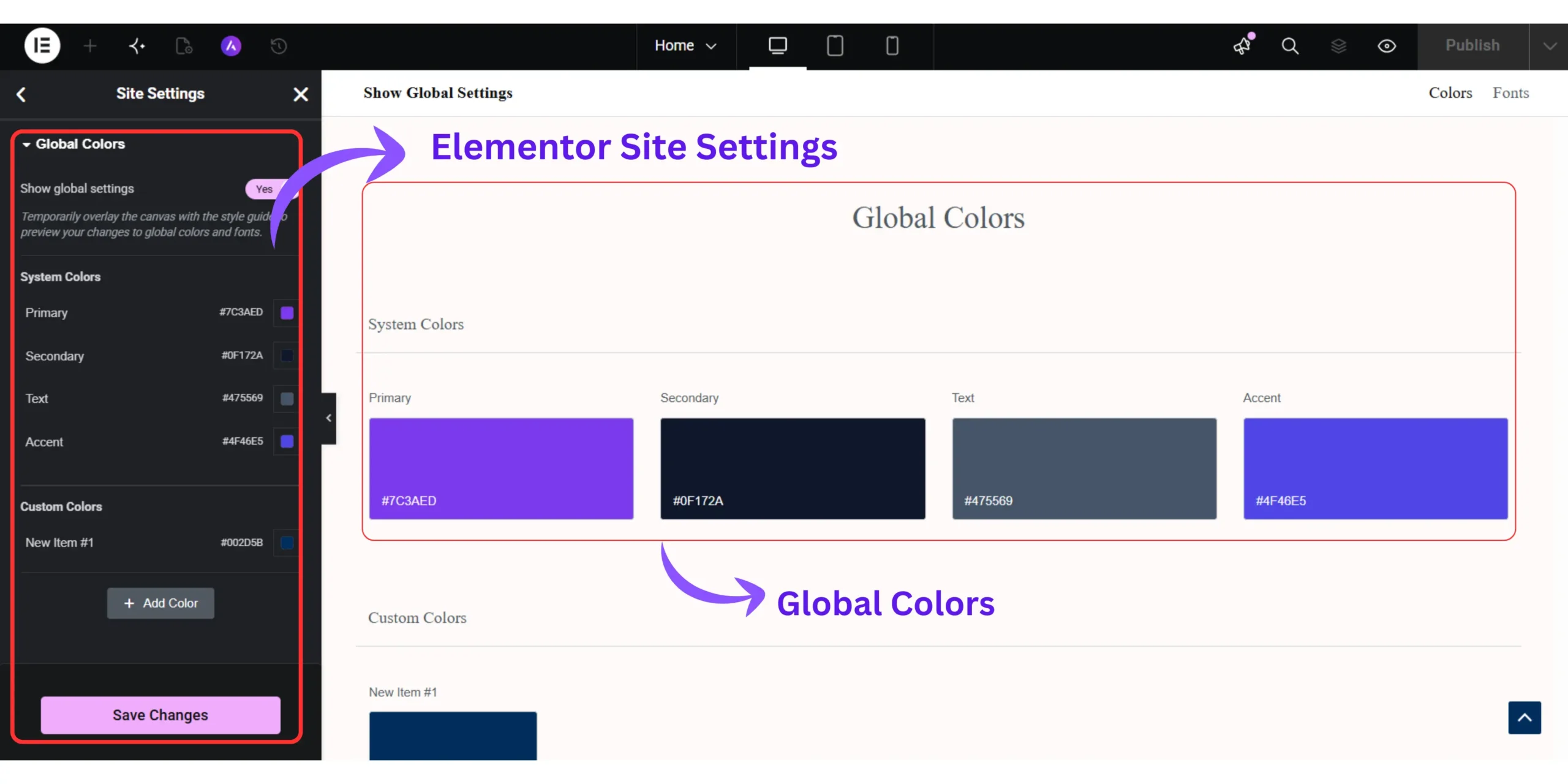Screen dimensions: 1568x784
Task: Preview changes with the eye icon
Action: pos(1387,46)
